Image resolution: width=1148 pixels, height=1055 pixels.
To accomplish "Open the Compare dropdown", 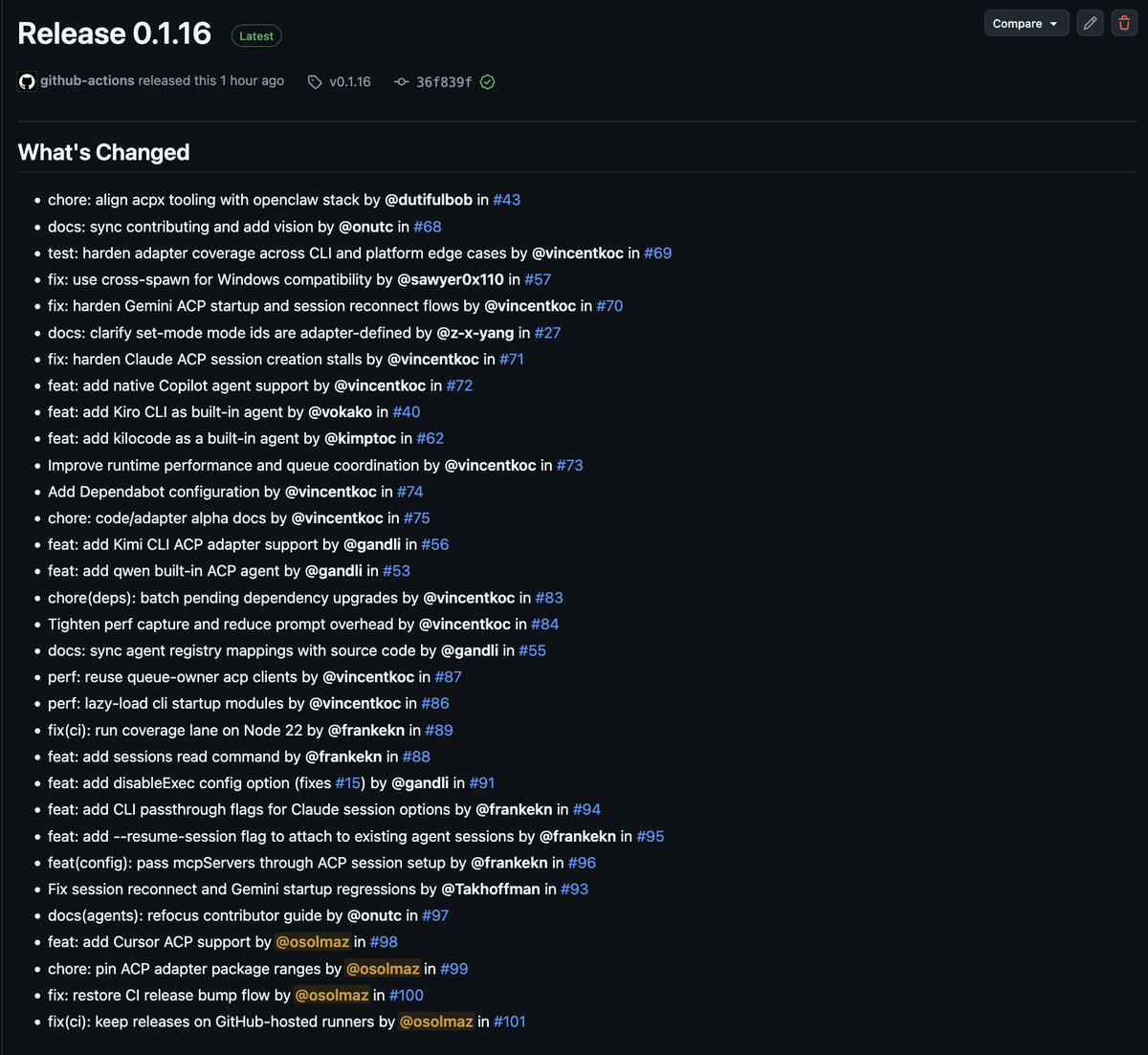I will tap(1027, 23).
